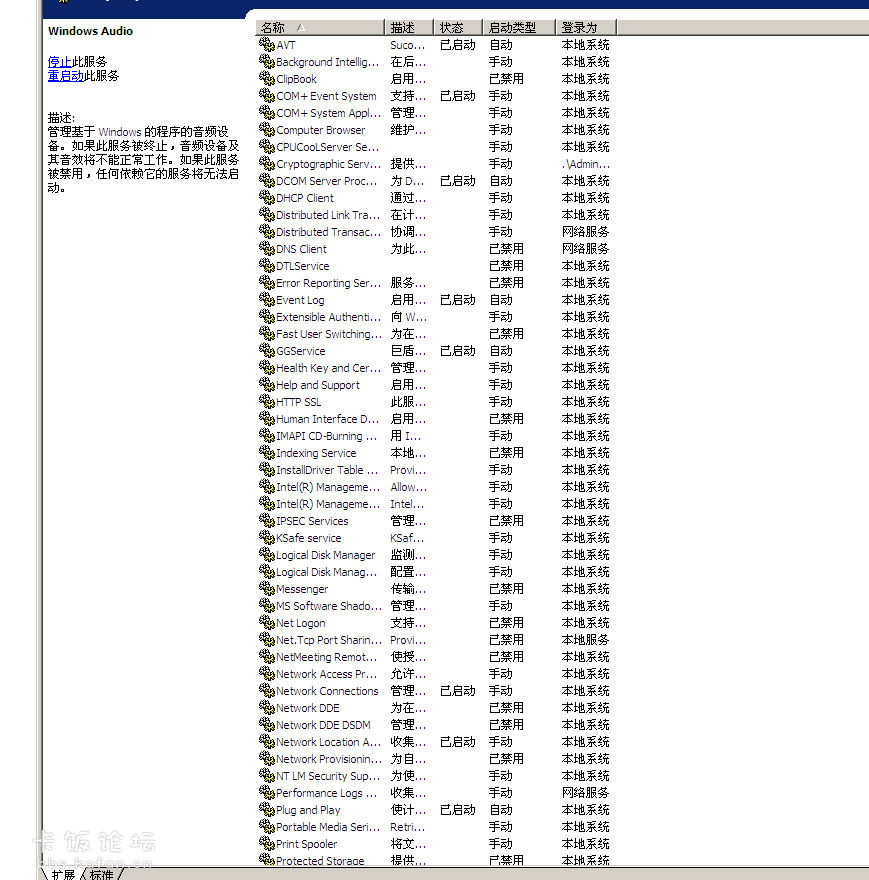
Task: Click the gear icon beside Network DDE DSDM
Action: [x=267, y=725]
